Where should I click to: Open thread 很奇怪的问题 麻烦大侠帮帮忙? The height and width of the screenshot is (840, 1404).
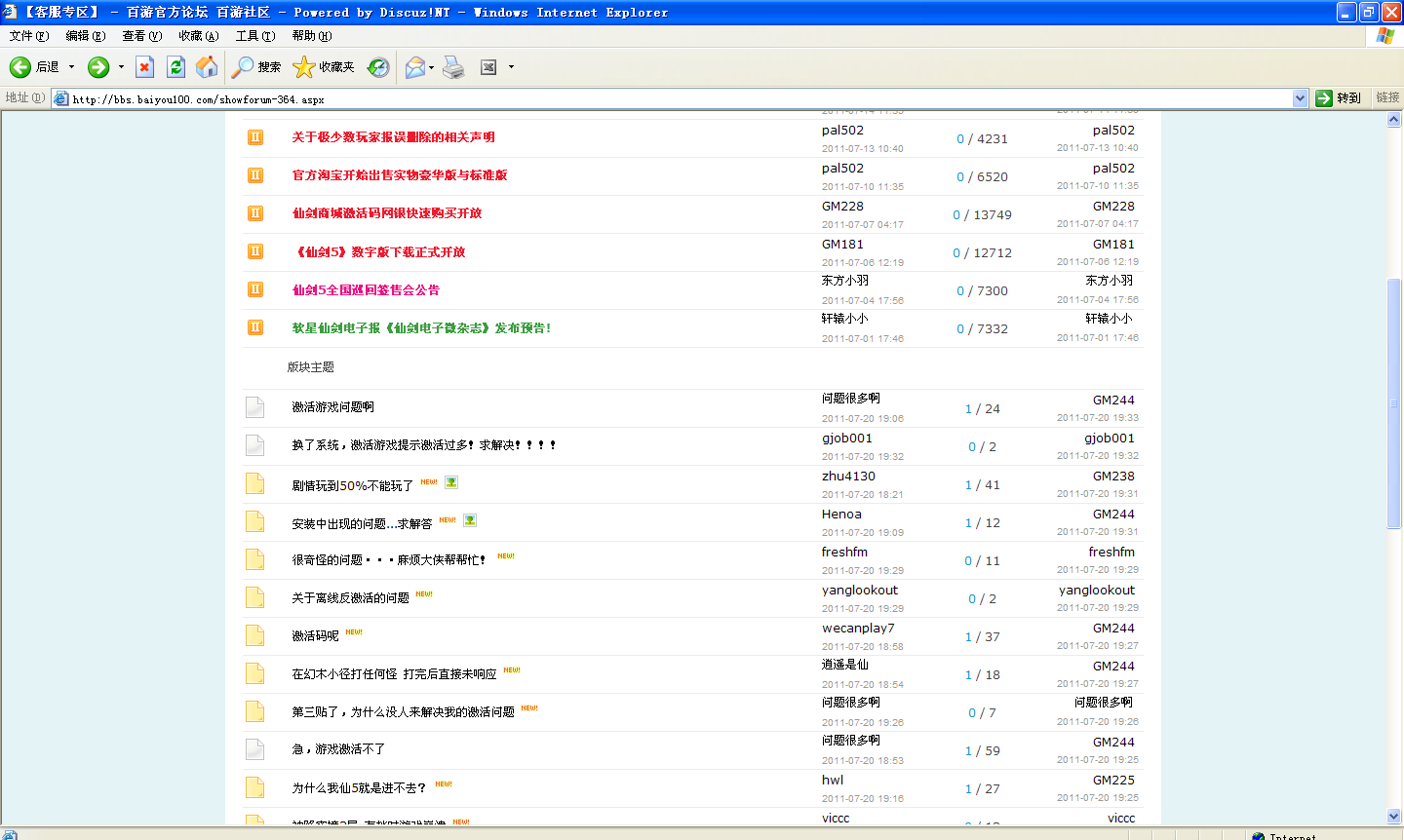pos(389,559)
